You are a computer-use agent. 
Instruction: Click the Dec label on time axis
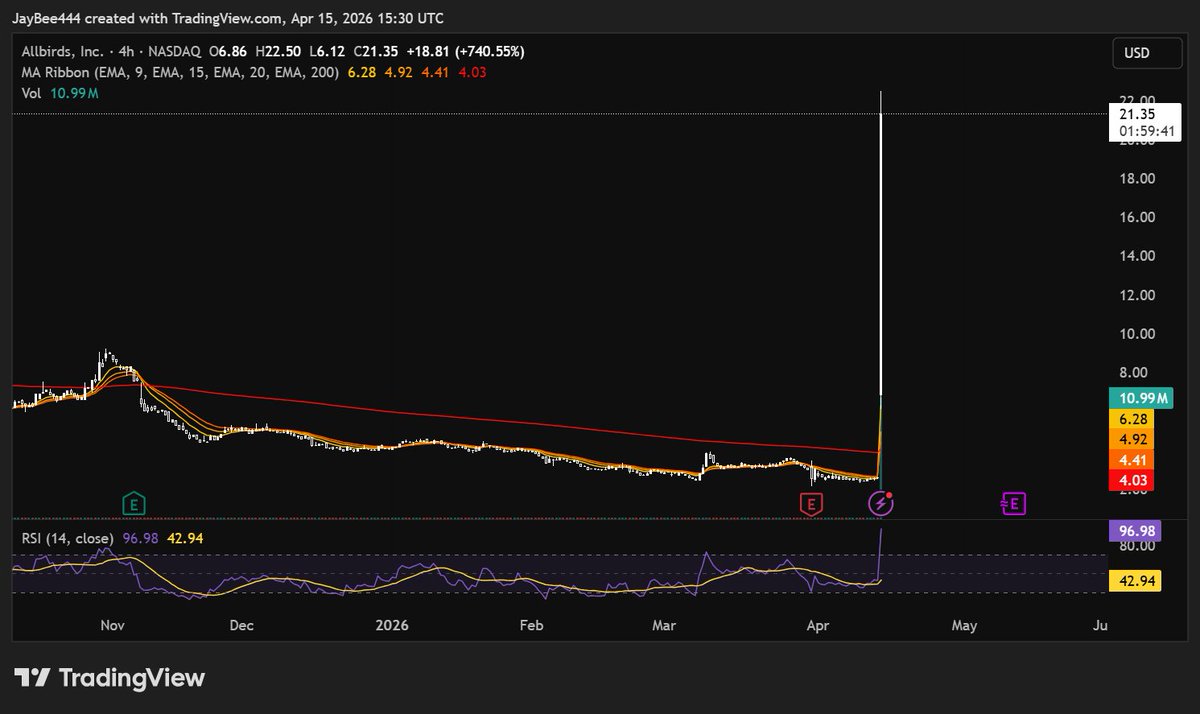241,626
